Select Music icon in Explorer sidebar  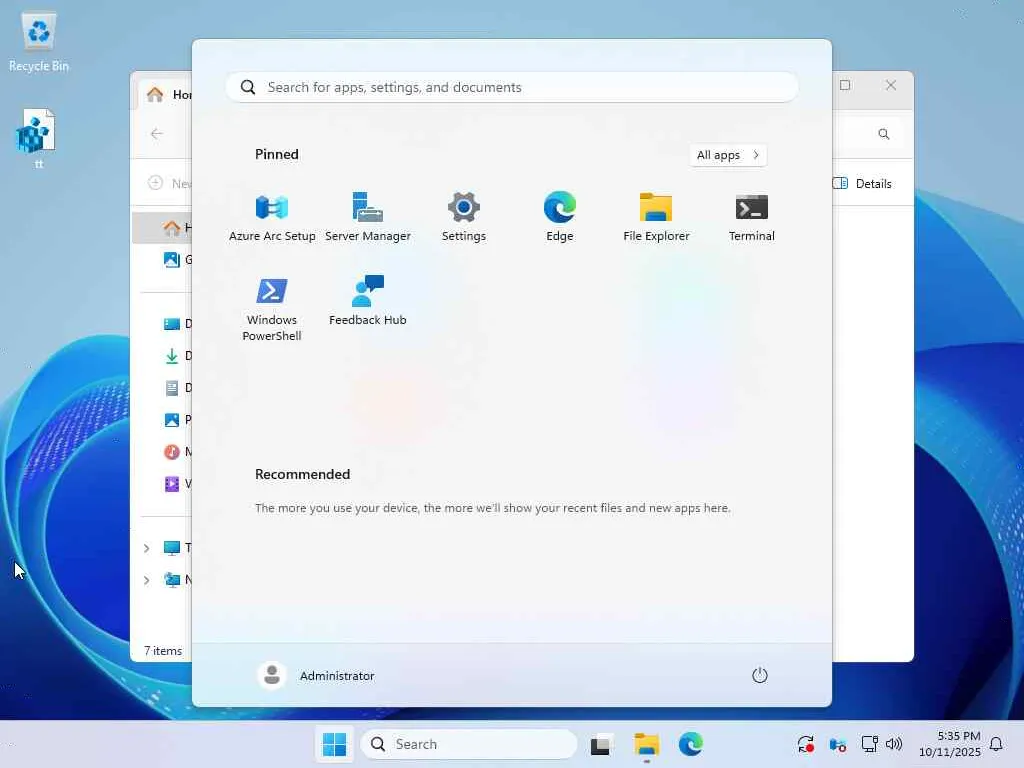[172, 452]
